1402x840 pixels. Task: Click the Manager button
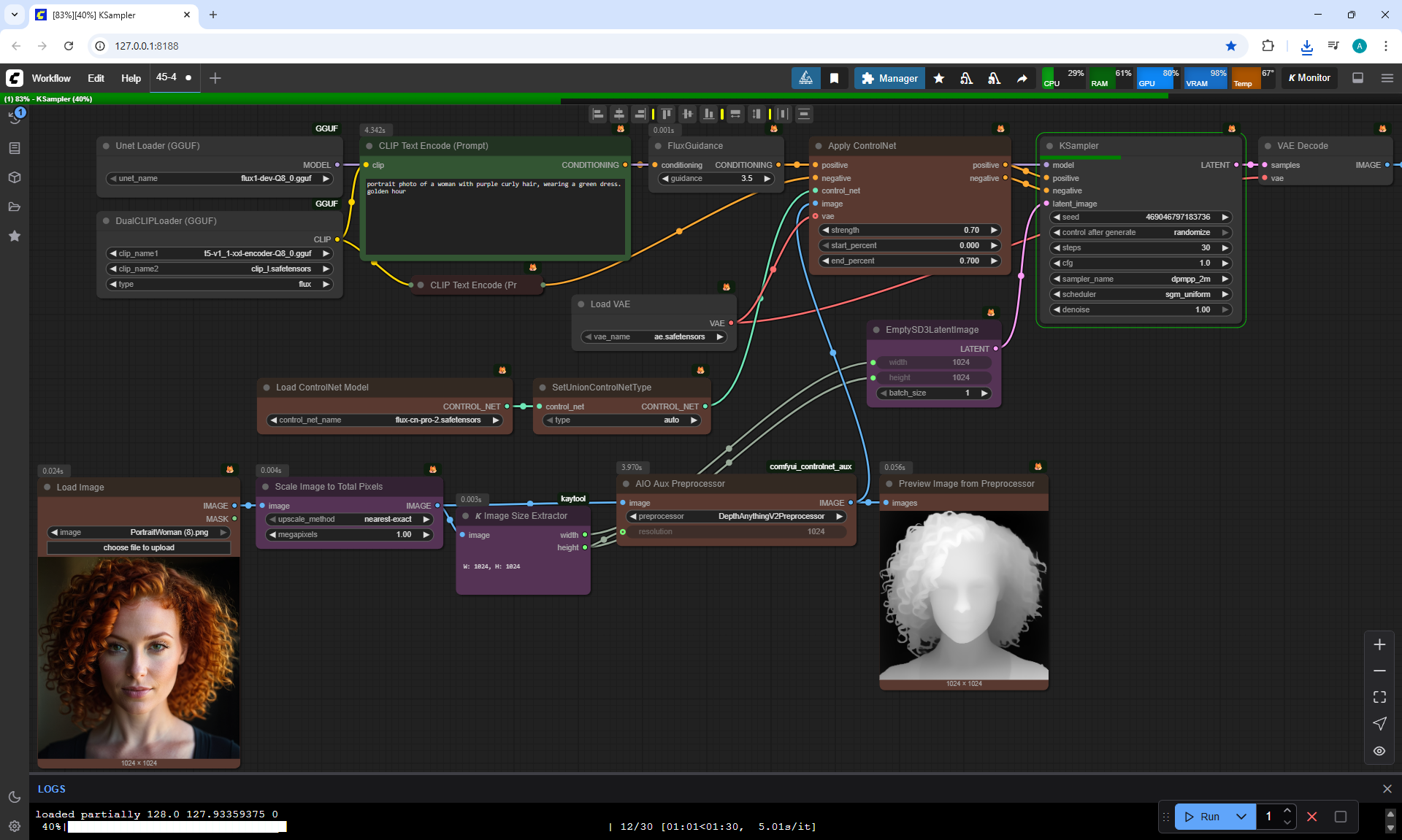coord(889,78)
